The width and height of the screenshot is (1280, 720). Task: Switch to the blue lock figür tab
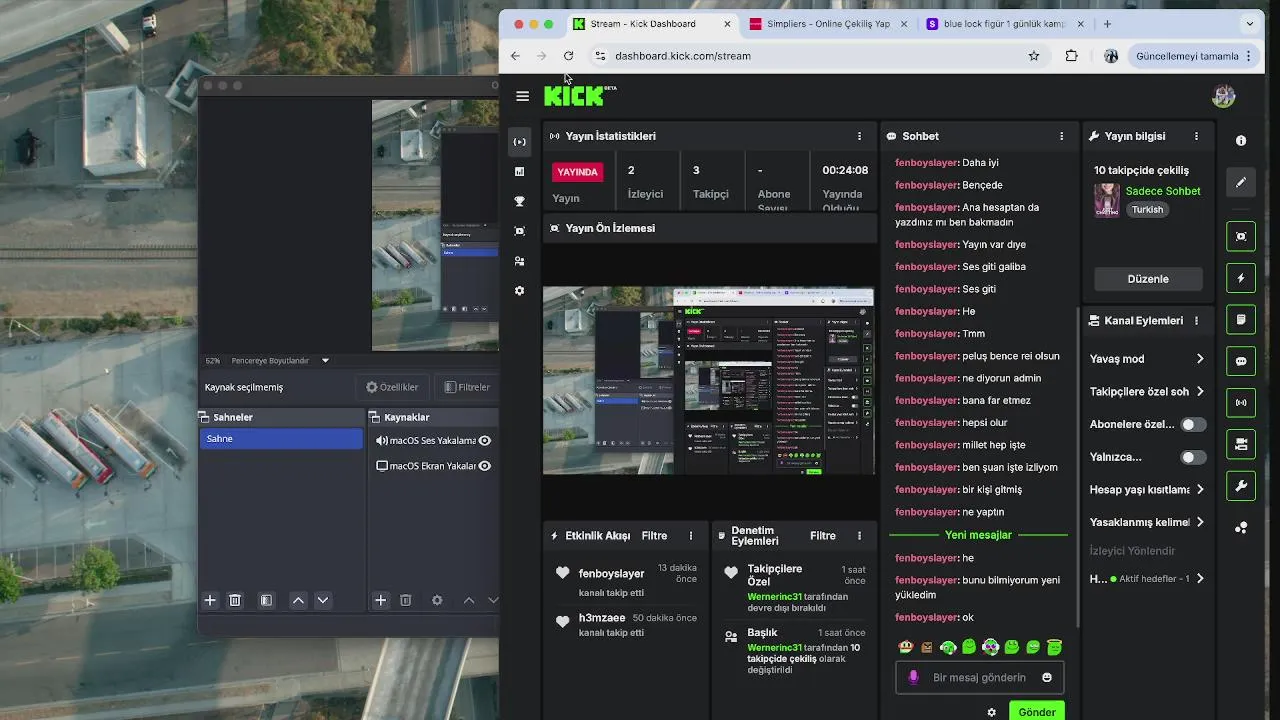(x=1004, y=24)
